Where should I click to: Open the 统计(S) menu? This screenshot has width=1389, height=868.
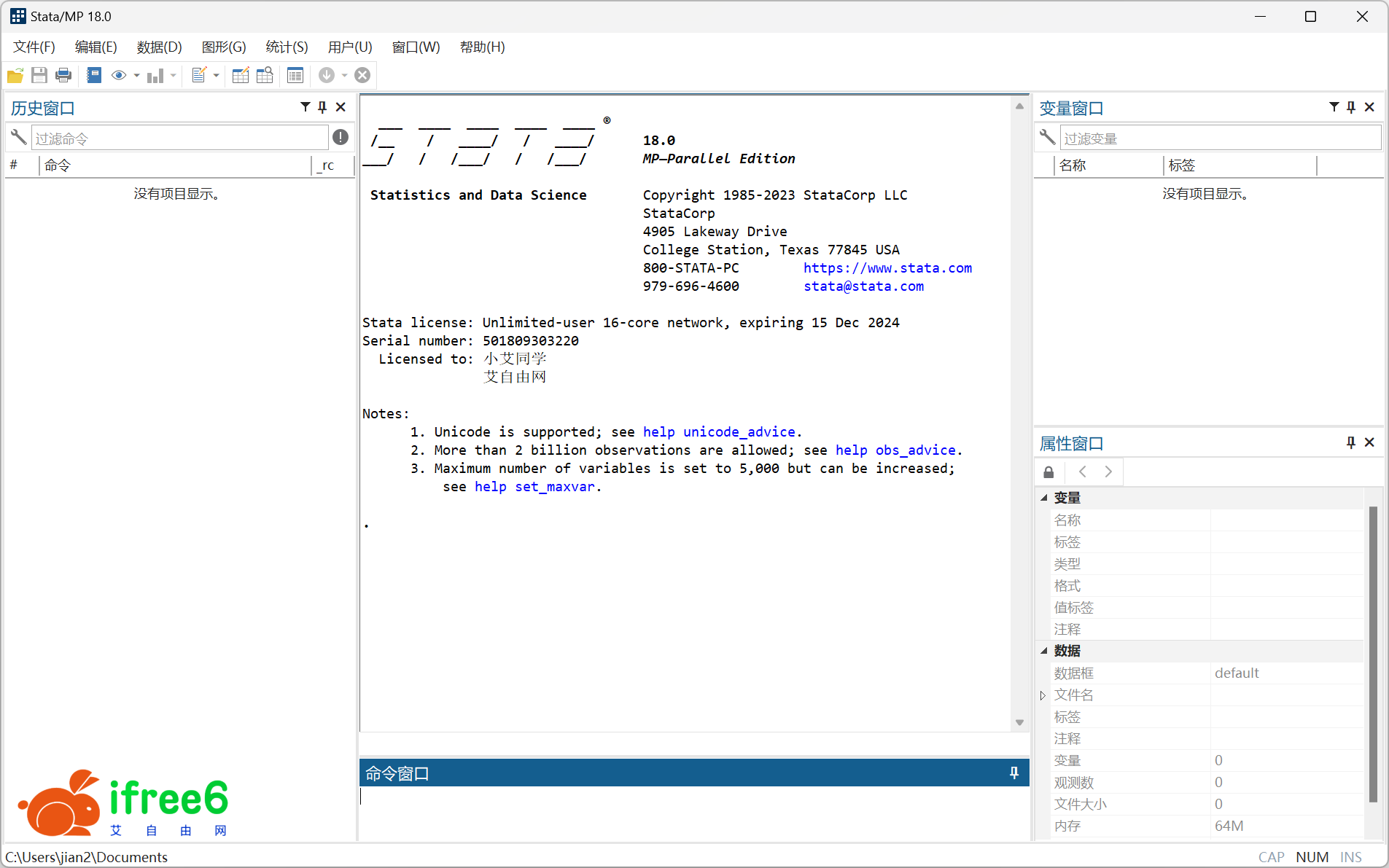point(287,47)
